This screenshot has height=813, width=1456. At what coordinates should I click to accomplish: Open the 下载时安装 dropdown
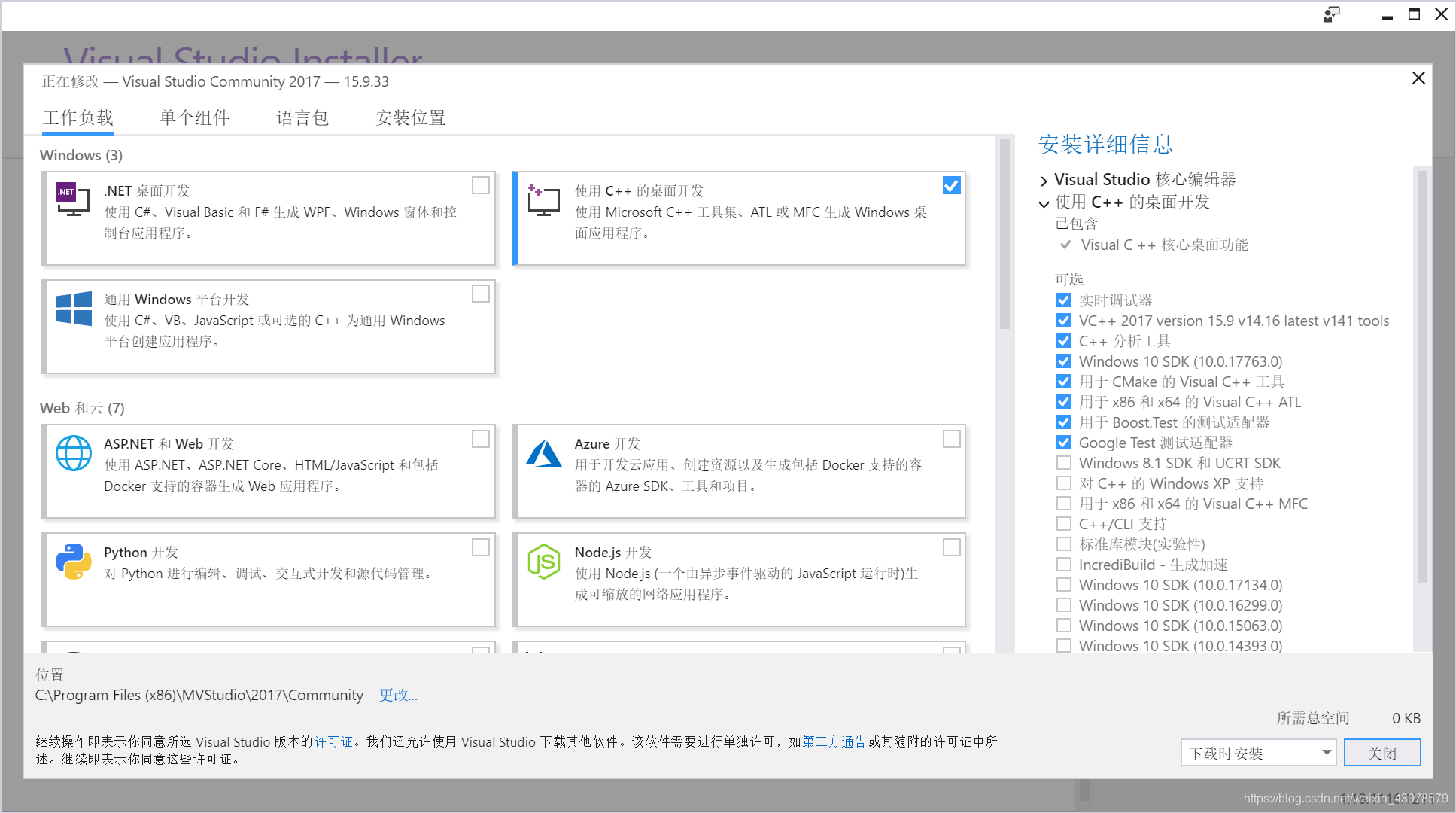(1257, 753)
